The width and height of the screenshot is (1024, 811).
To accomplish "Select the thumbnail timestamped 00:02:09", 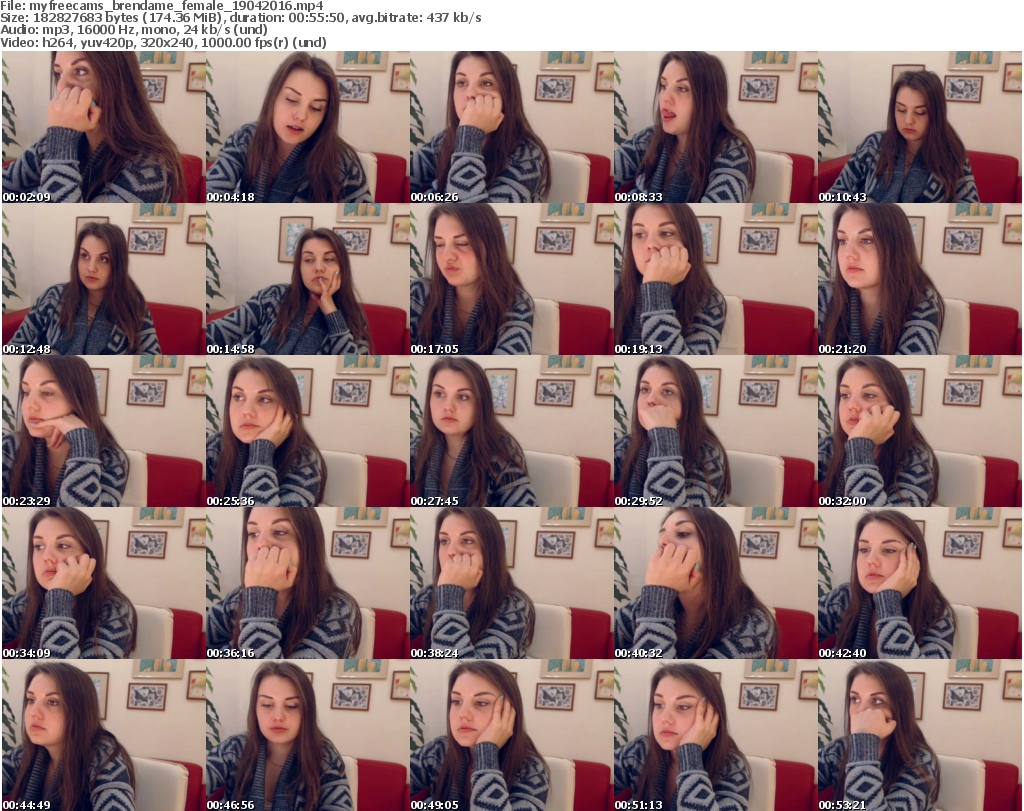I will (x=103, y=127).
